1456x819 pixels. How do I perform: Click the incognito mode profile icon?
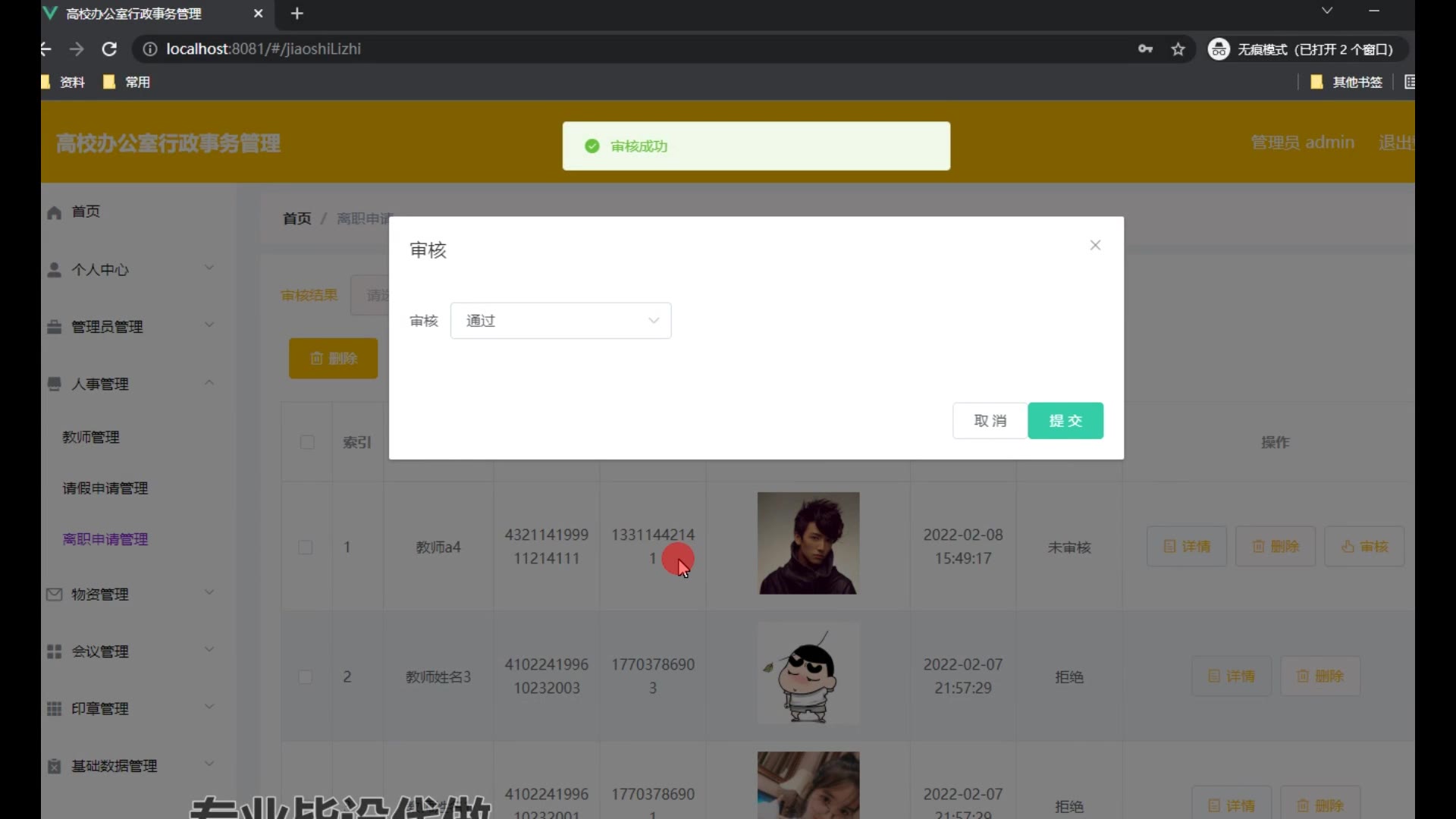(x=1219, y=49)
